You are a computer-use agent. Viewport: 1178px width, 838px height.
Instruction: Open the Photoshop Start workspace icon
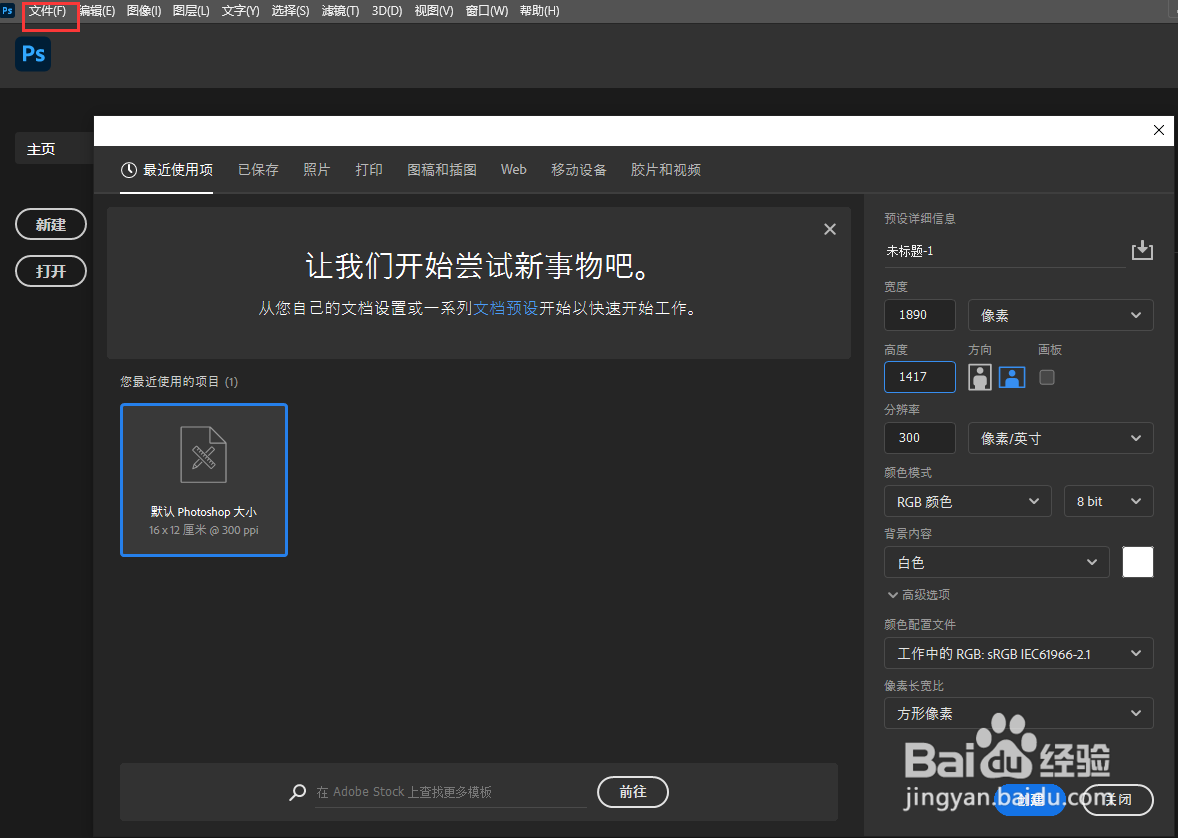tap(33, 54)
